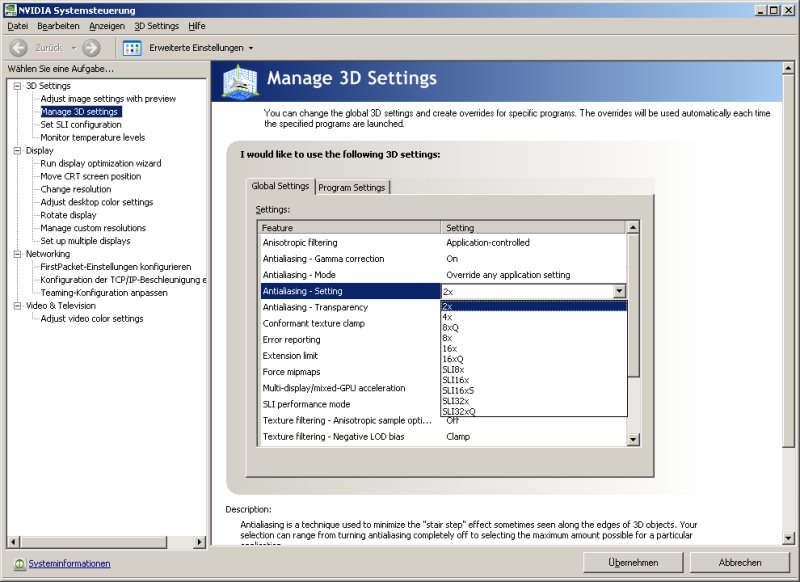Click main panel scroll down arrow
Viewport: 800px width, 582px height.
[788, 538]
